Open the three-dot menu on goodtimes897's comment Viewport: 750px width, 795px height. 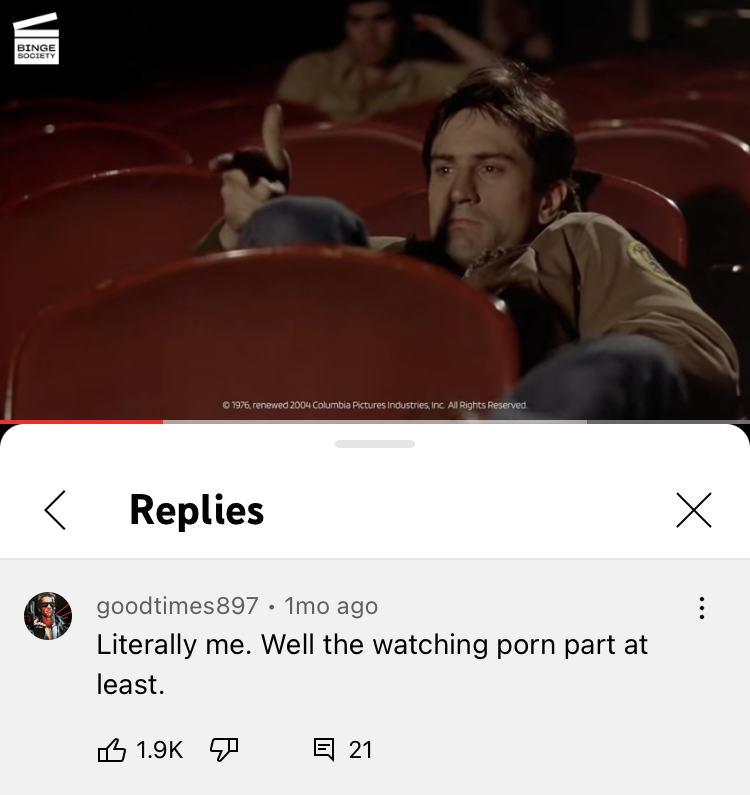pyautogui.click(x=702, y=607)
